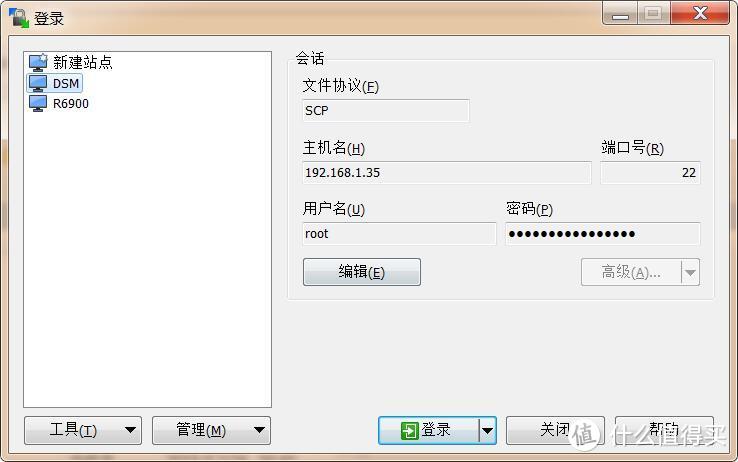Viewport: 738px width, 462px height.
Task: Click the new site monitor icon
Action: [38, 62]
